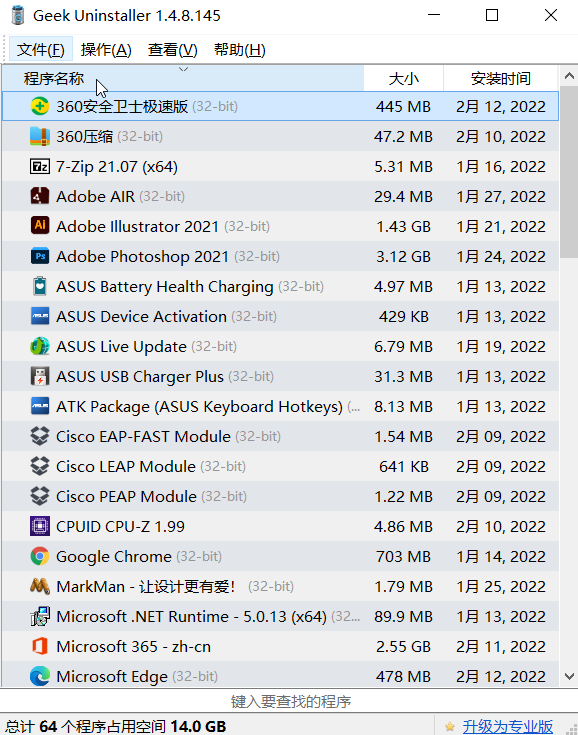This screenshot has width=578, height=735.
Task: Follow the 升级为专业版 link
Action: pos(508,727)
